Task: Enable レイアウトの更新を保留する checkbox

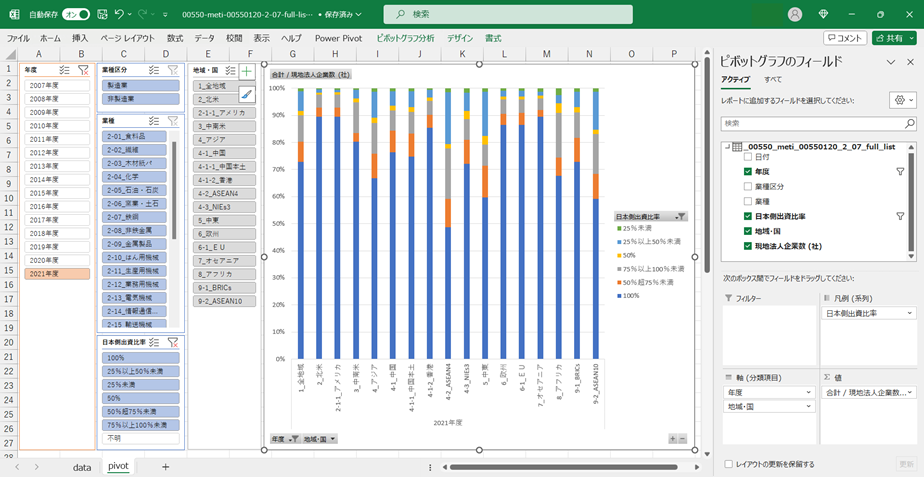Action: (x=727, y=464)
